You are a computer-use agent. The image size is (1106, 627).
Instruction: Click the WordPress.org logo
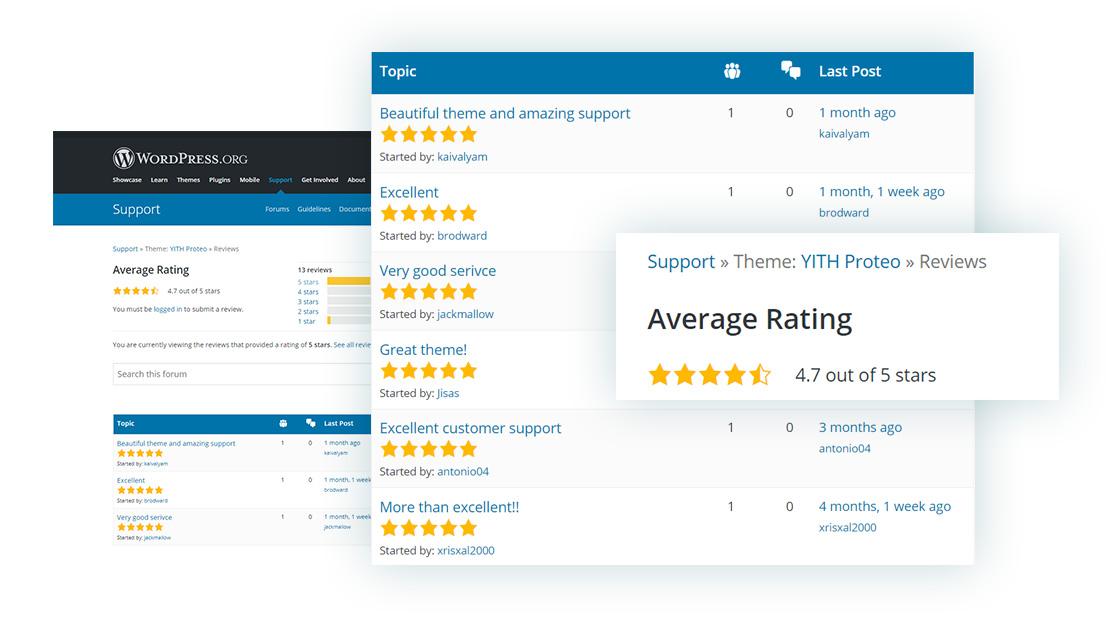[x=180, y=158]
